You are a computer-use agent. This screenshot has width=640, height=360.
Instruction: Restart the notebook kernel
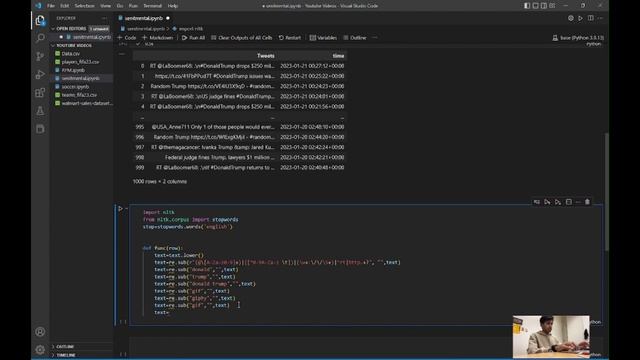(290, 38)
